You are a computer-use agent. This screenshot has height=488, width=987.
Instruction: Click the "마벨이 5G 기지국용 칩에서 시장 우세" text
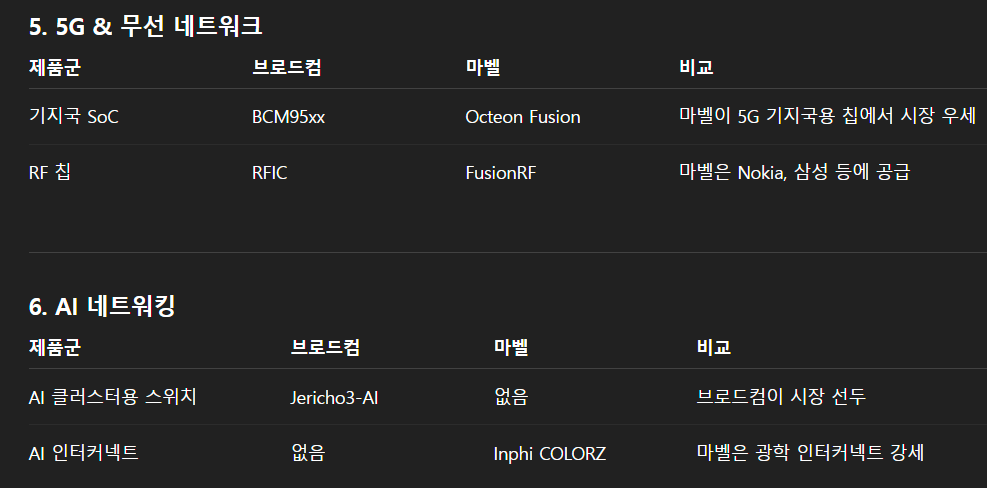pyautogui.click(x=827, y=116)
